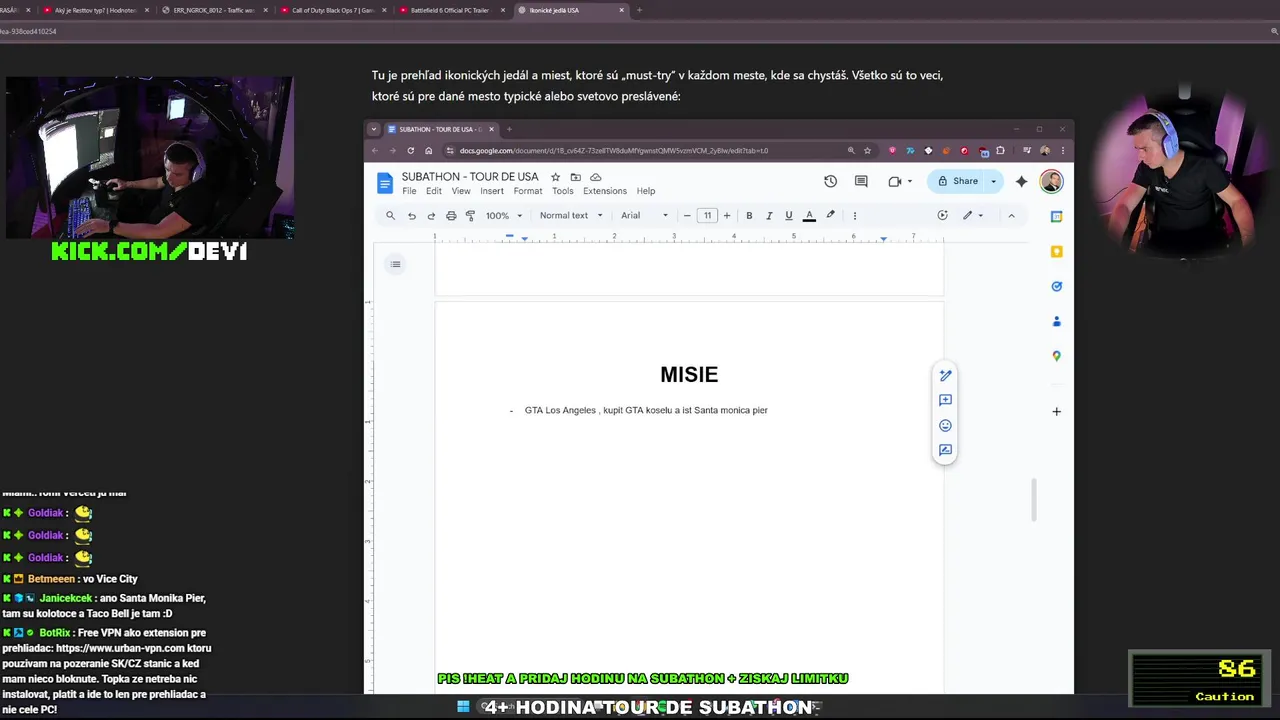Toggle bold formatting
Image resolution: width=1280 pixels, height=720 pixels.
pyautogui.click(x=749, y=215)
